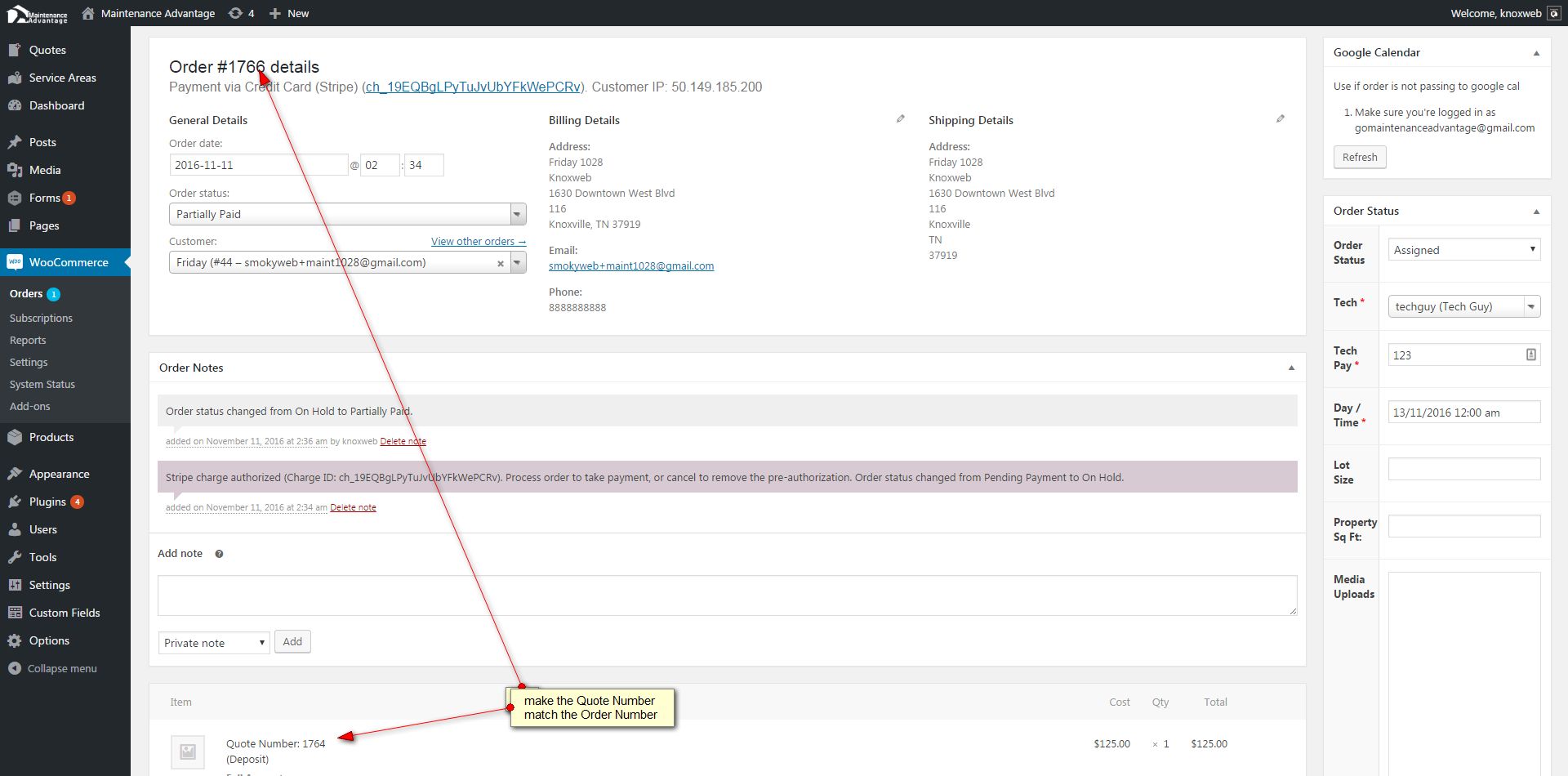Go to Dashboard via its gauge icon
This screenshot has width=1568, height=776.
[x=14, y=105]
